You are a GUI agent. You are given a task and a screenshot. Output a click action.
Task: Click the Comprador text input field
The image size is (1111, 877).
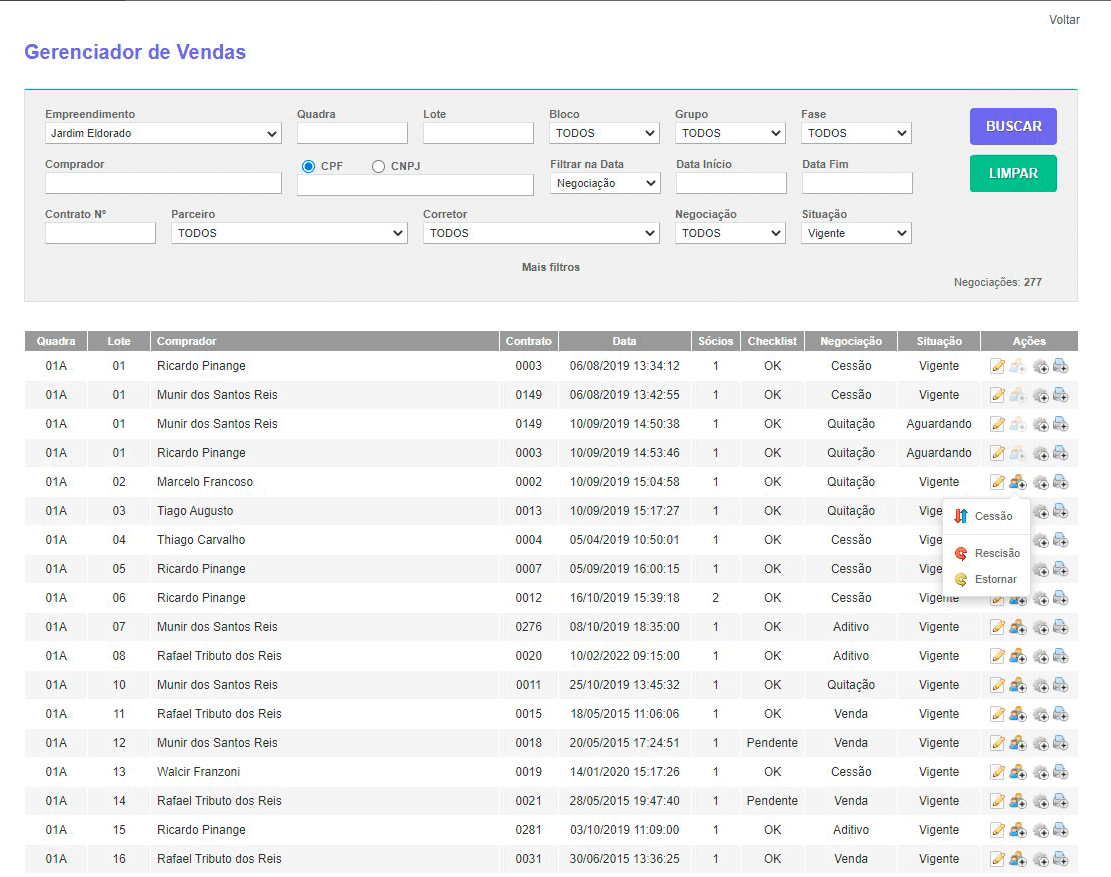163,183
